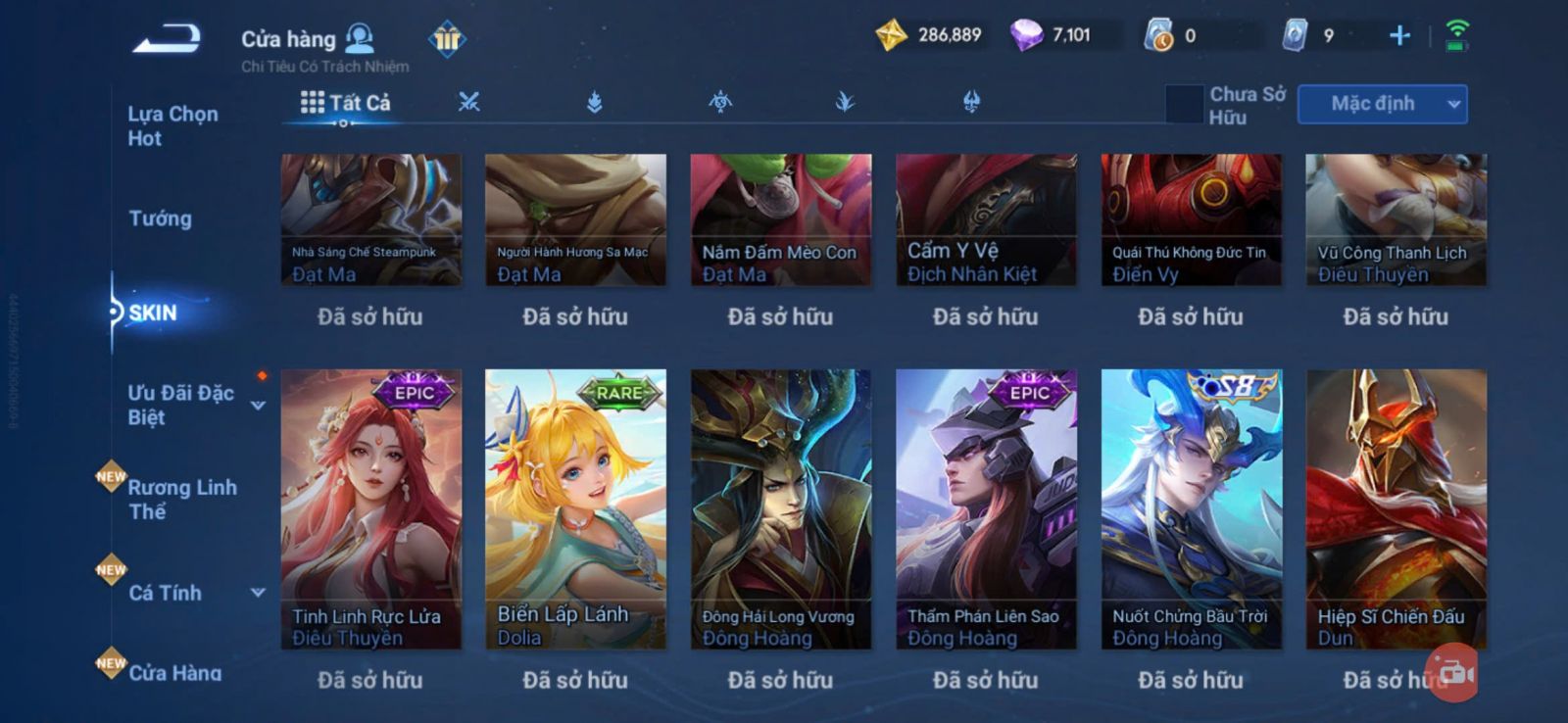The width and height of the screenshot is (1568, 723).
Task: Open the Rương Linh Thể section
Action: tap(182, 499)
